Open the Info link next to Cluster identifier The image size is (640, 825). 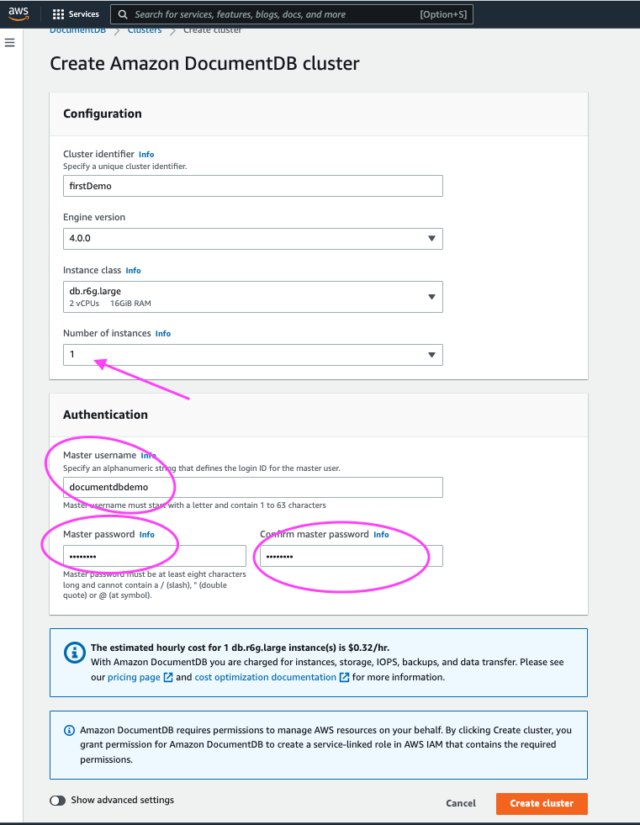click(x=146, y=154)
